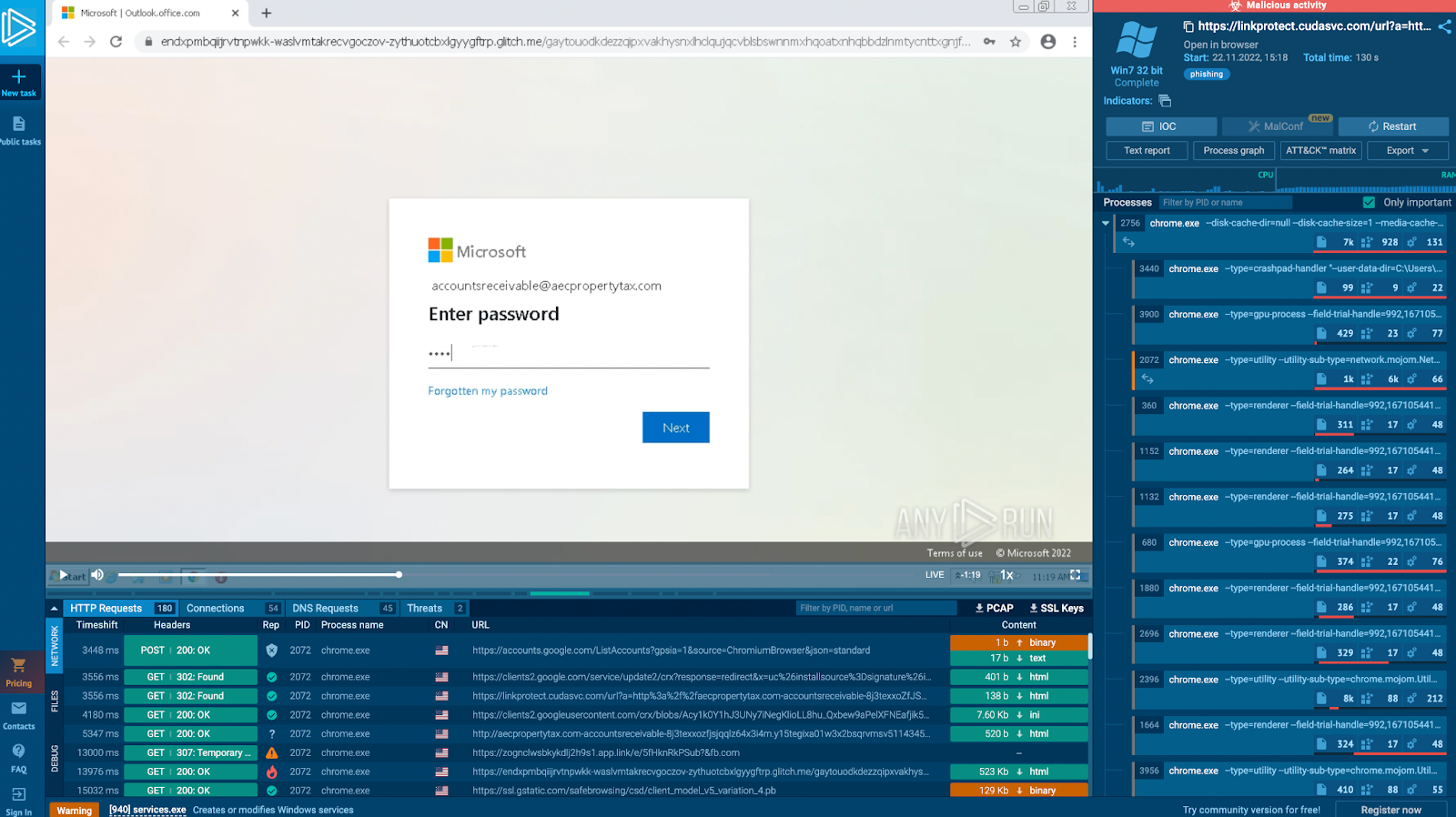Open network arrows icon for process 2072

(x=1148, y=378)
